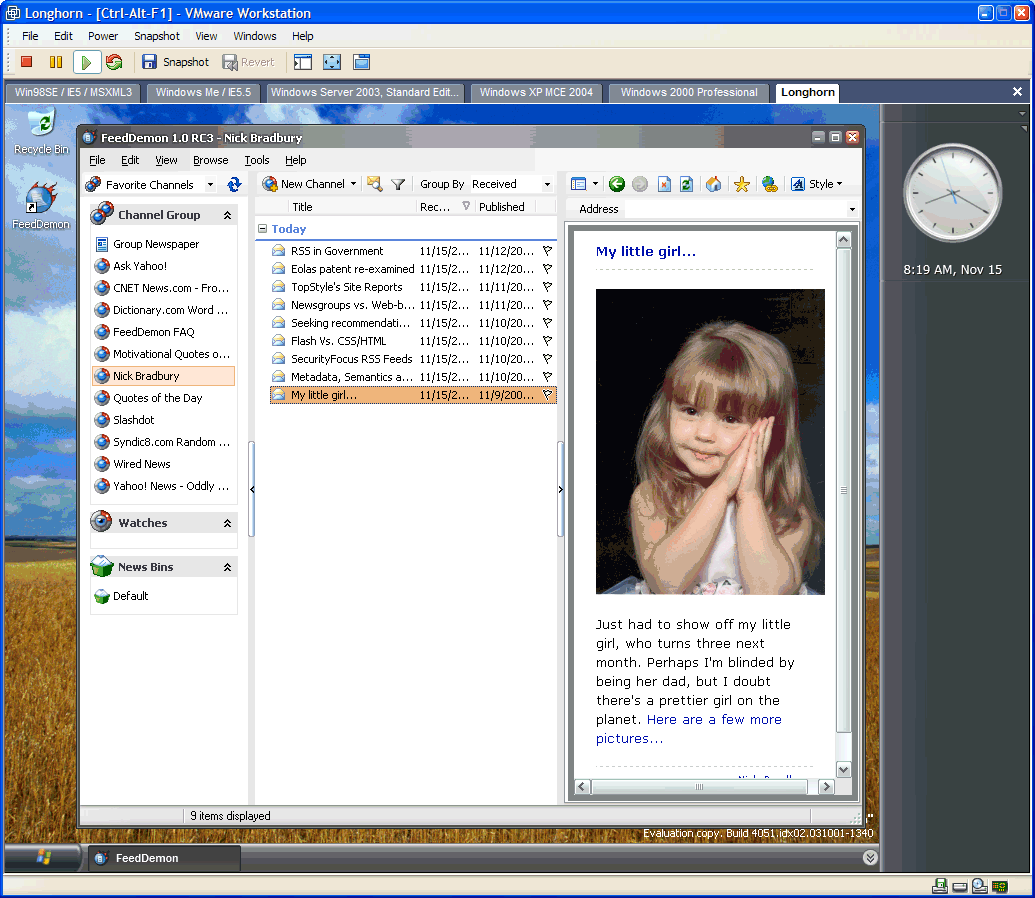Click the VMware green Power On button

pyautogui.click(x=86, y=62)
